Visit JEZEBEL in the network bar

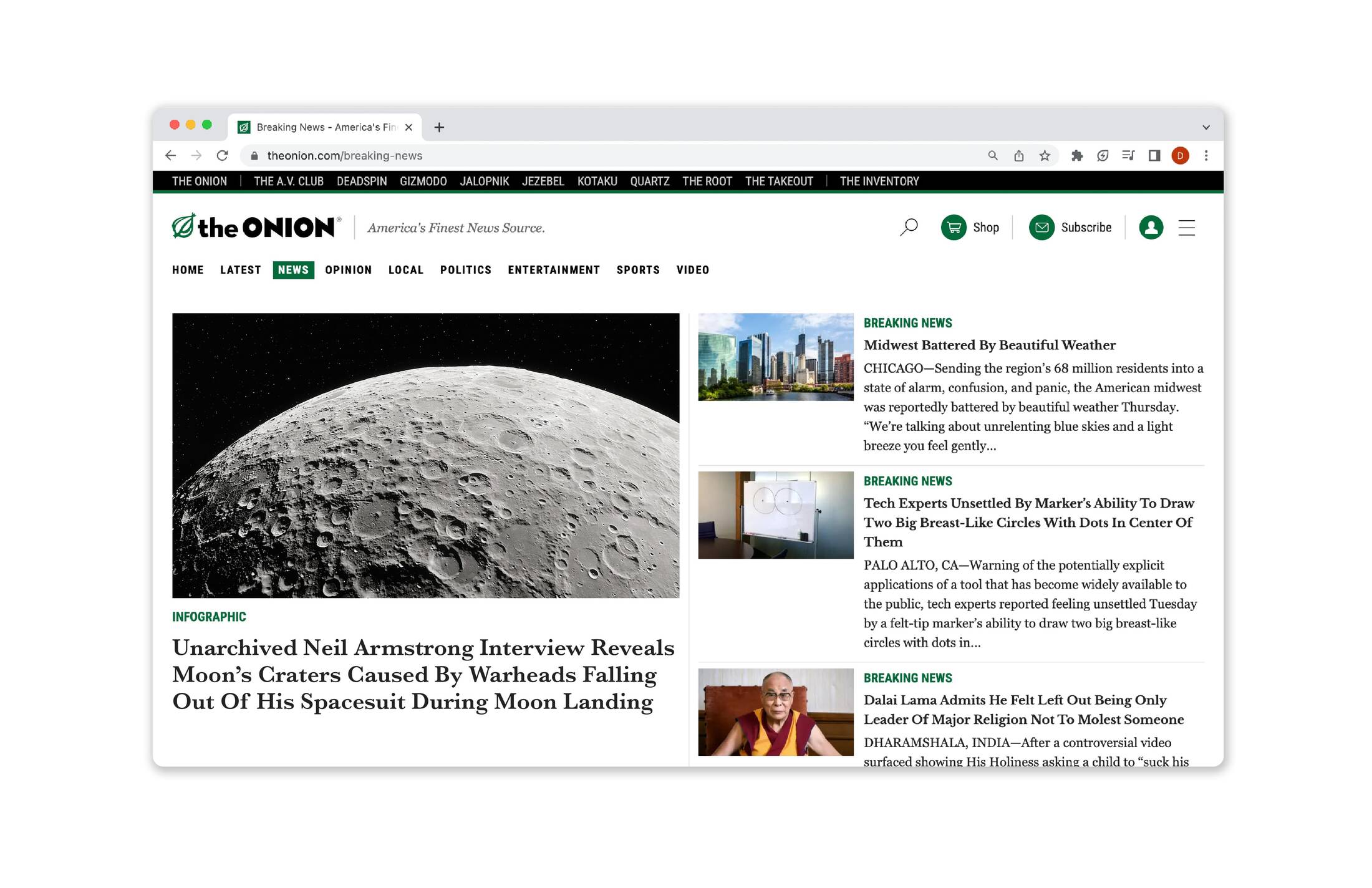[x=543, y=181]
